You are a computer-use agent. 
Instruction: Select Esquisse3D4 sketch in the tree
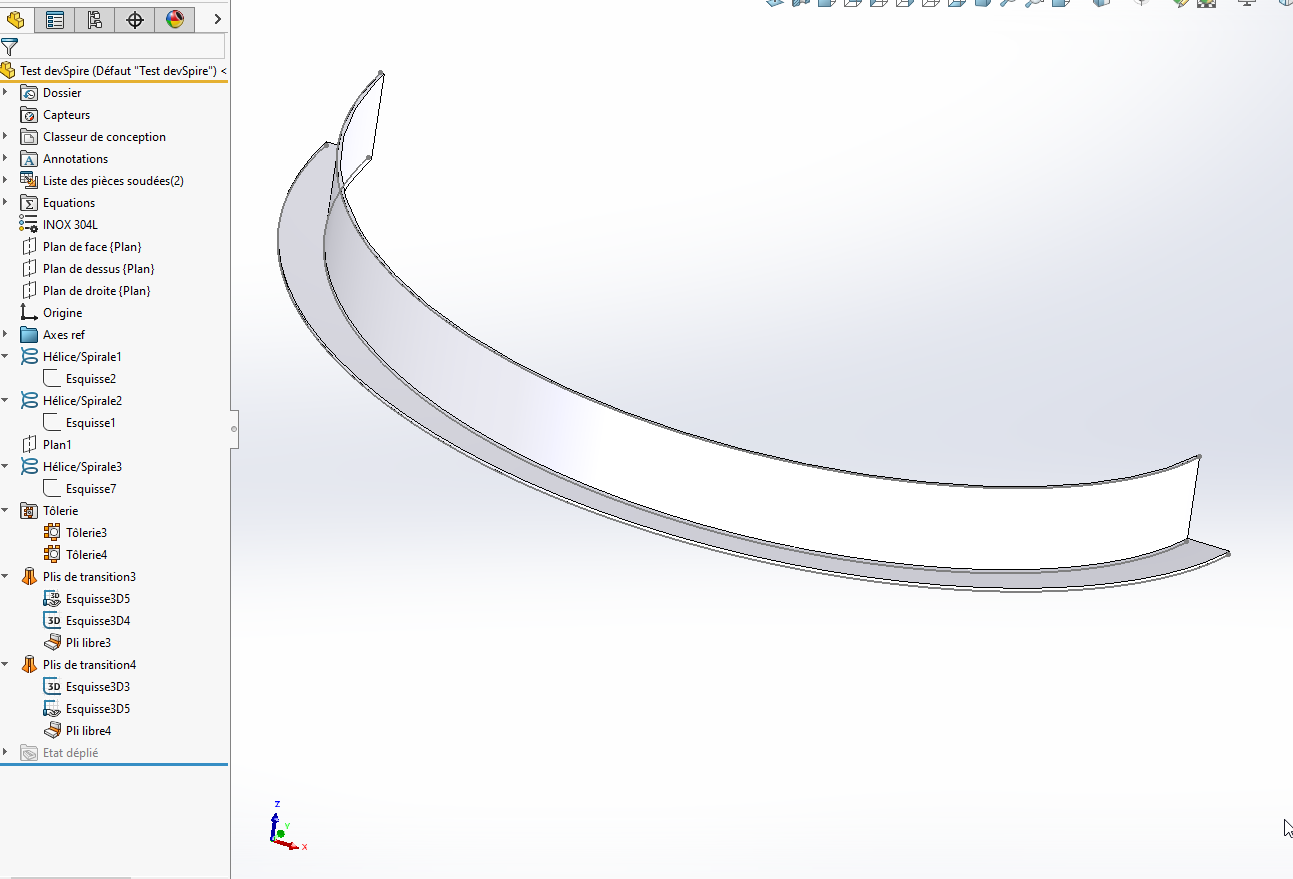(x=98, y=621)
